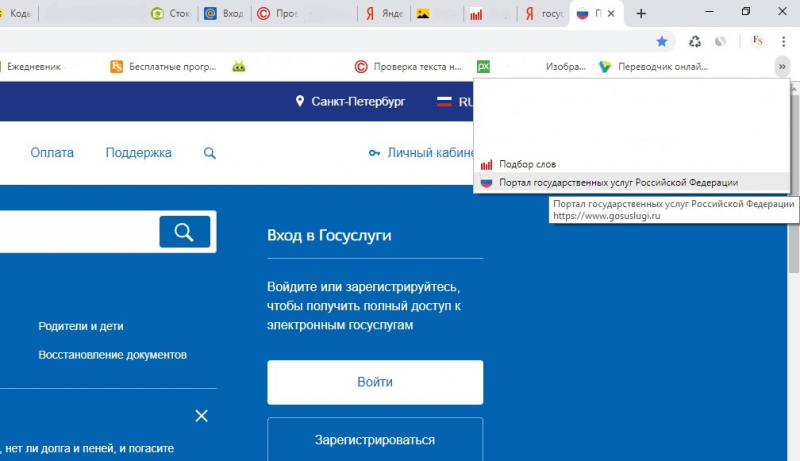Viewport: 800px width, 461px height.
Task: Open the Проверка текста bookmark
Action: pyautogui.click(x=408, y=66)
